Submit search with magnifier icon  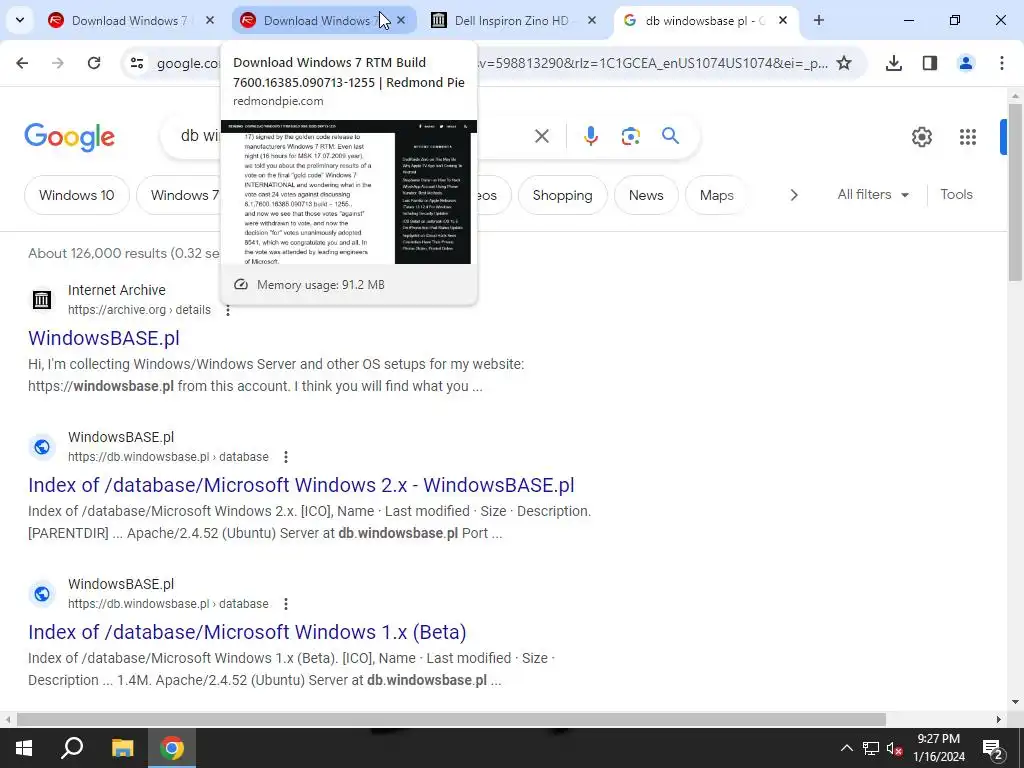pos(671,136)
